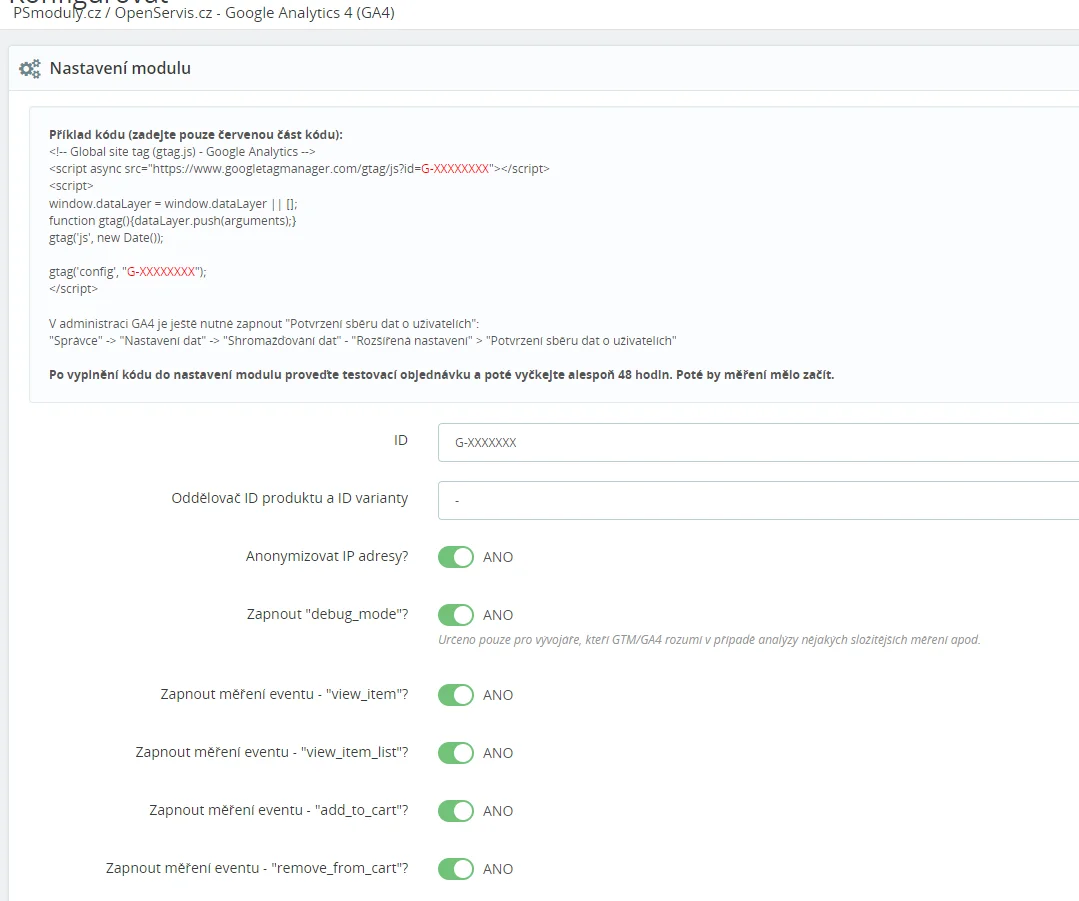Click red G-XXXXXXXX in the gtag config line
The height and width of the screenshot is (901, 1079).
point(161,271)
